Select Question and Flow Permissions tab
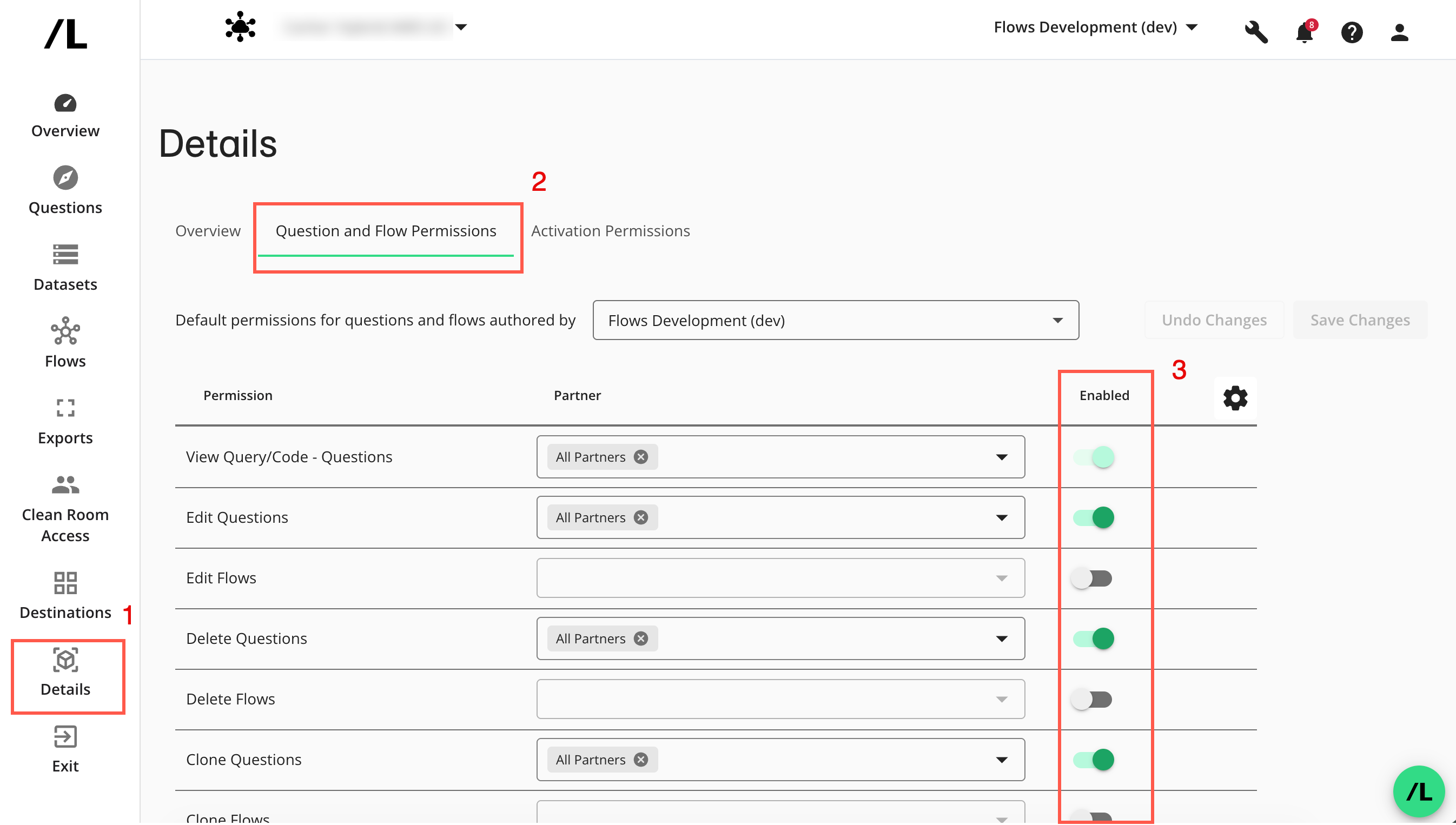The image size is (1456, 825). (x=386, y=231)
